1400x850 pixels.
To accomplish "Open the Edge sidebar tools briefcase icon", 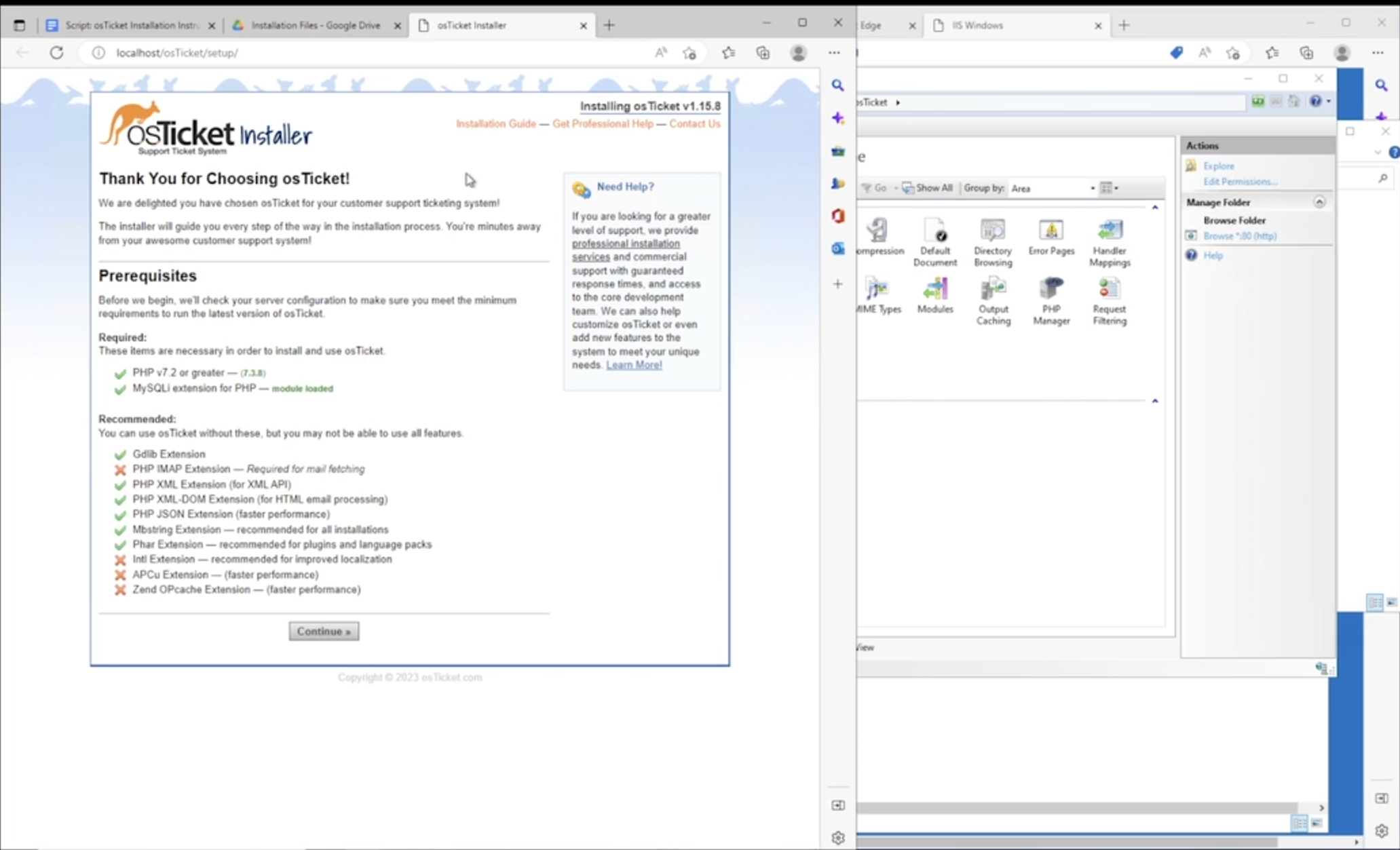I will (838, 151).
